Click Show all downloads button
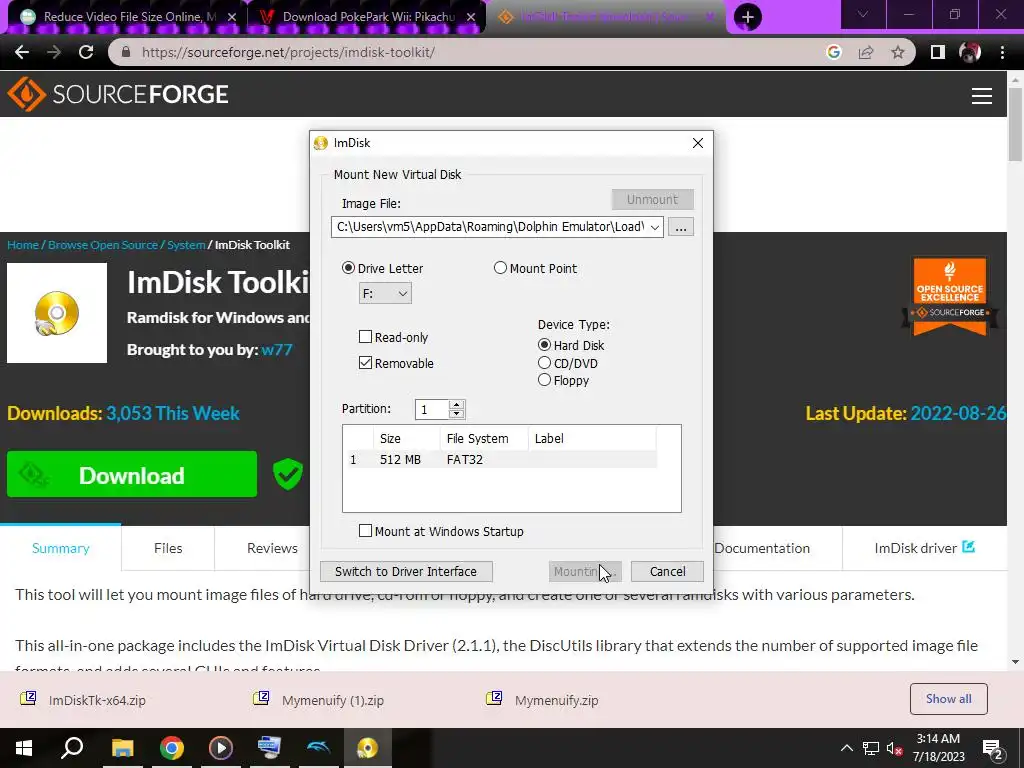1024x768 pixels. point(948,699)
